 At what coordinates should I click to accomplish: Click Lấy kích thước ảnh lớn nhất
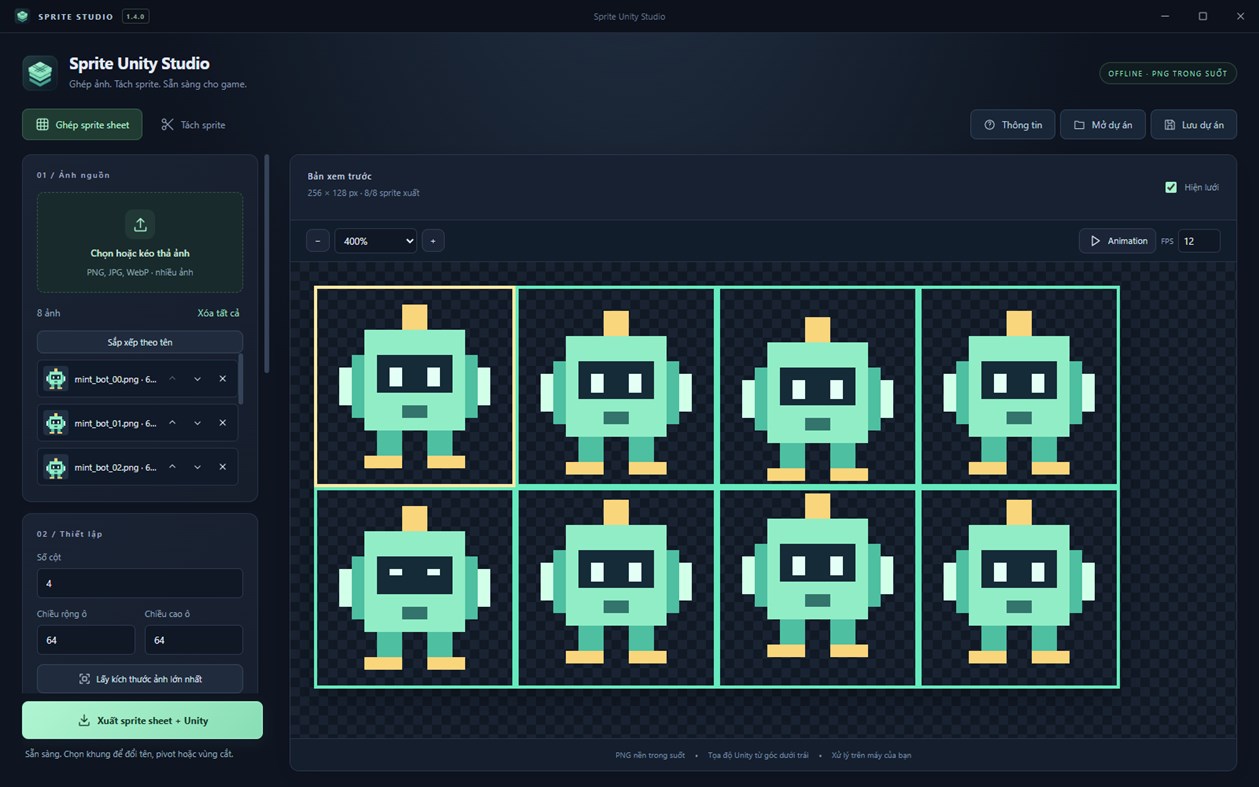point(140,679)
